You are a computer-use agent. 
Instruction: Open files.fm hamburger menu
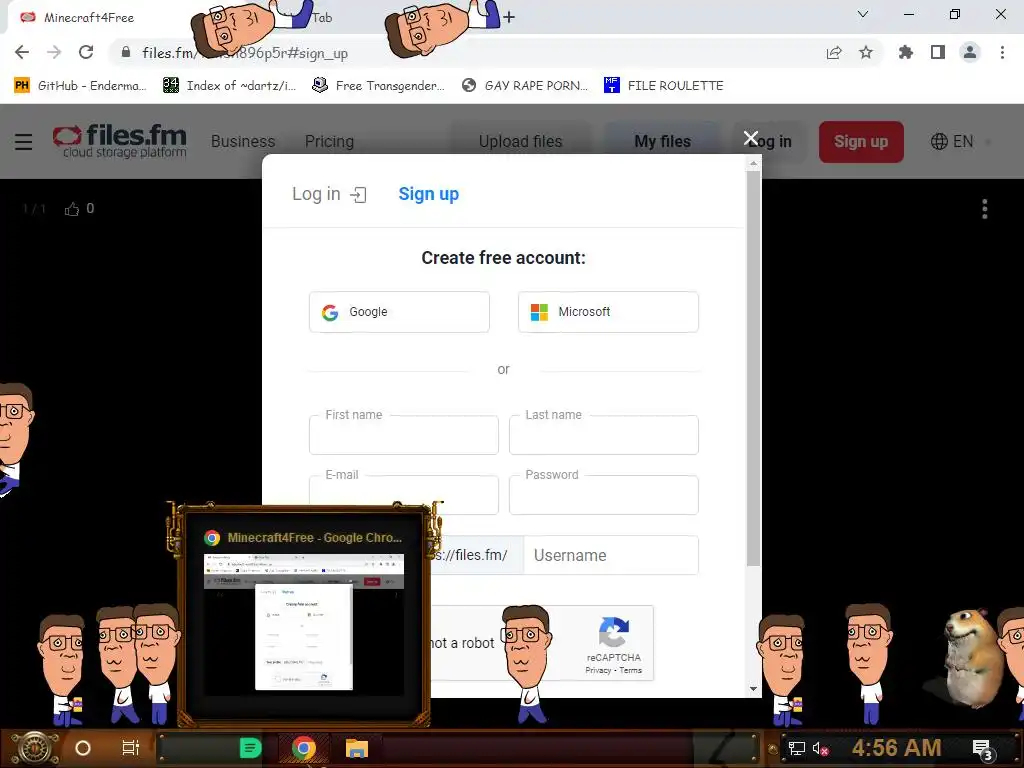pos(24,141)
